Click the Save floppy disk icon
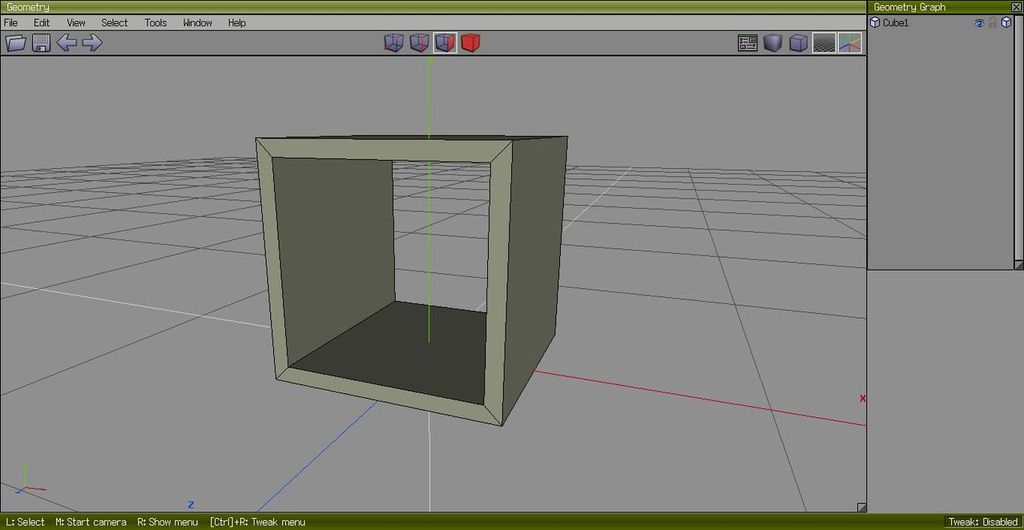The height and width of the screenshot is (530, 1024). (41, 43)
